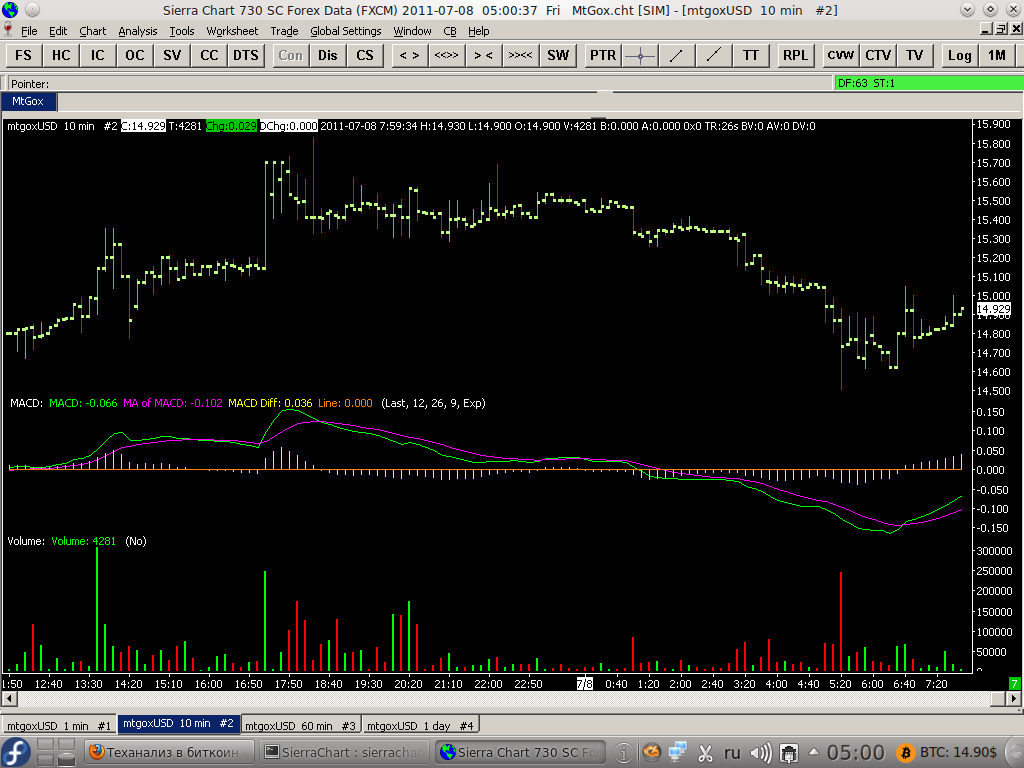Click the workspace pager
The height and width of the screenshot is (768, 1024).
click(x=56, y=752)
